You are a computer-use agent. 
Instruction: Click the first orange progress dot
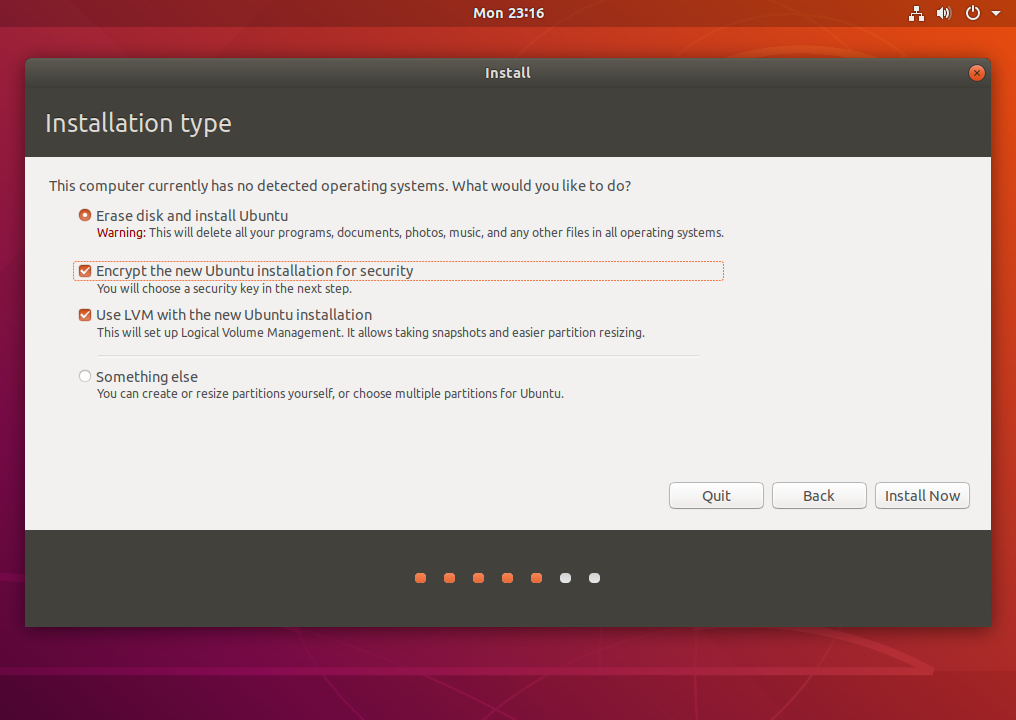421,578
